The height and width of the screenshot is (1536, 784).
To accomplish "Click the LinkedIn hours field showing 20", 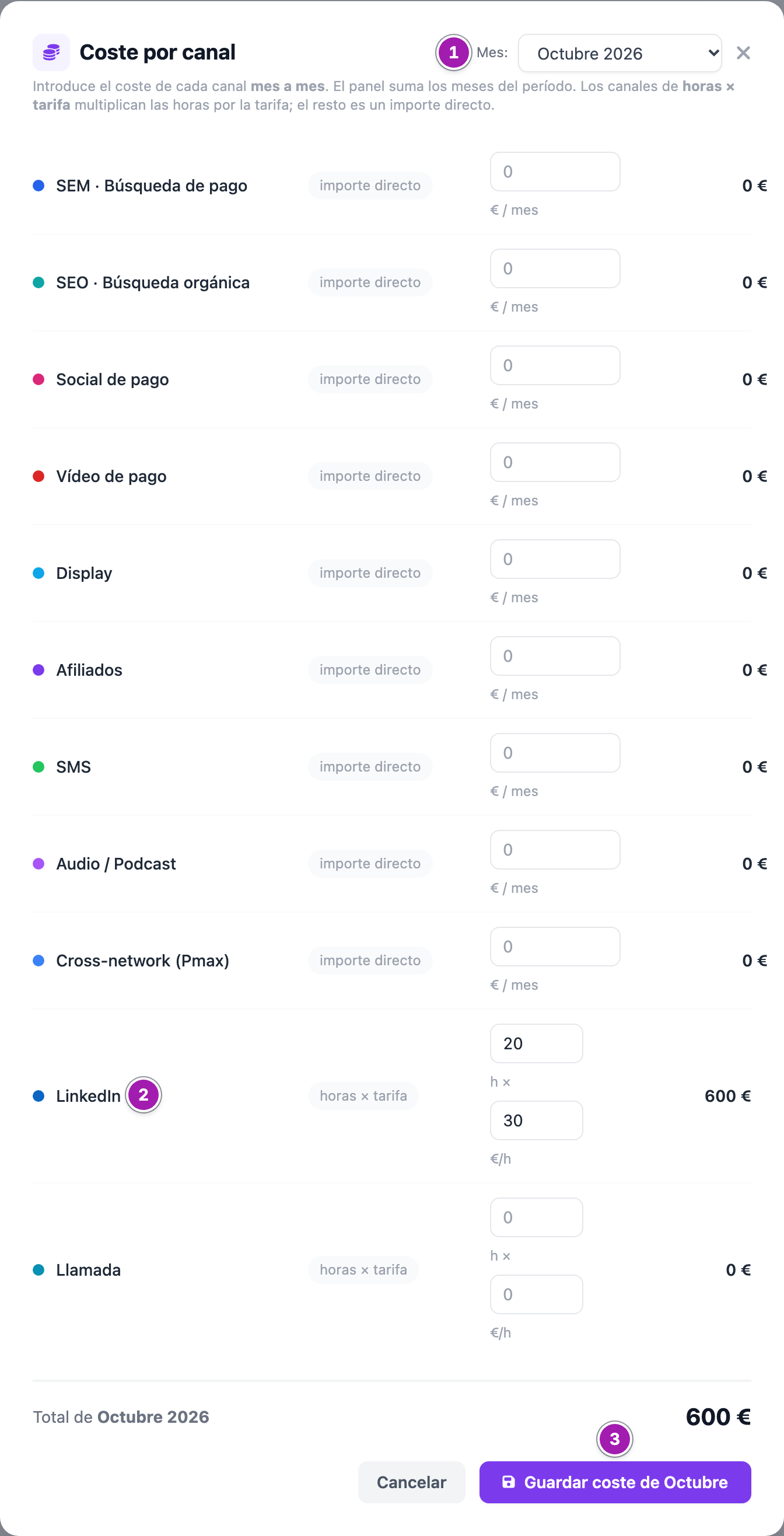I will [537, 1043].
